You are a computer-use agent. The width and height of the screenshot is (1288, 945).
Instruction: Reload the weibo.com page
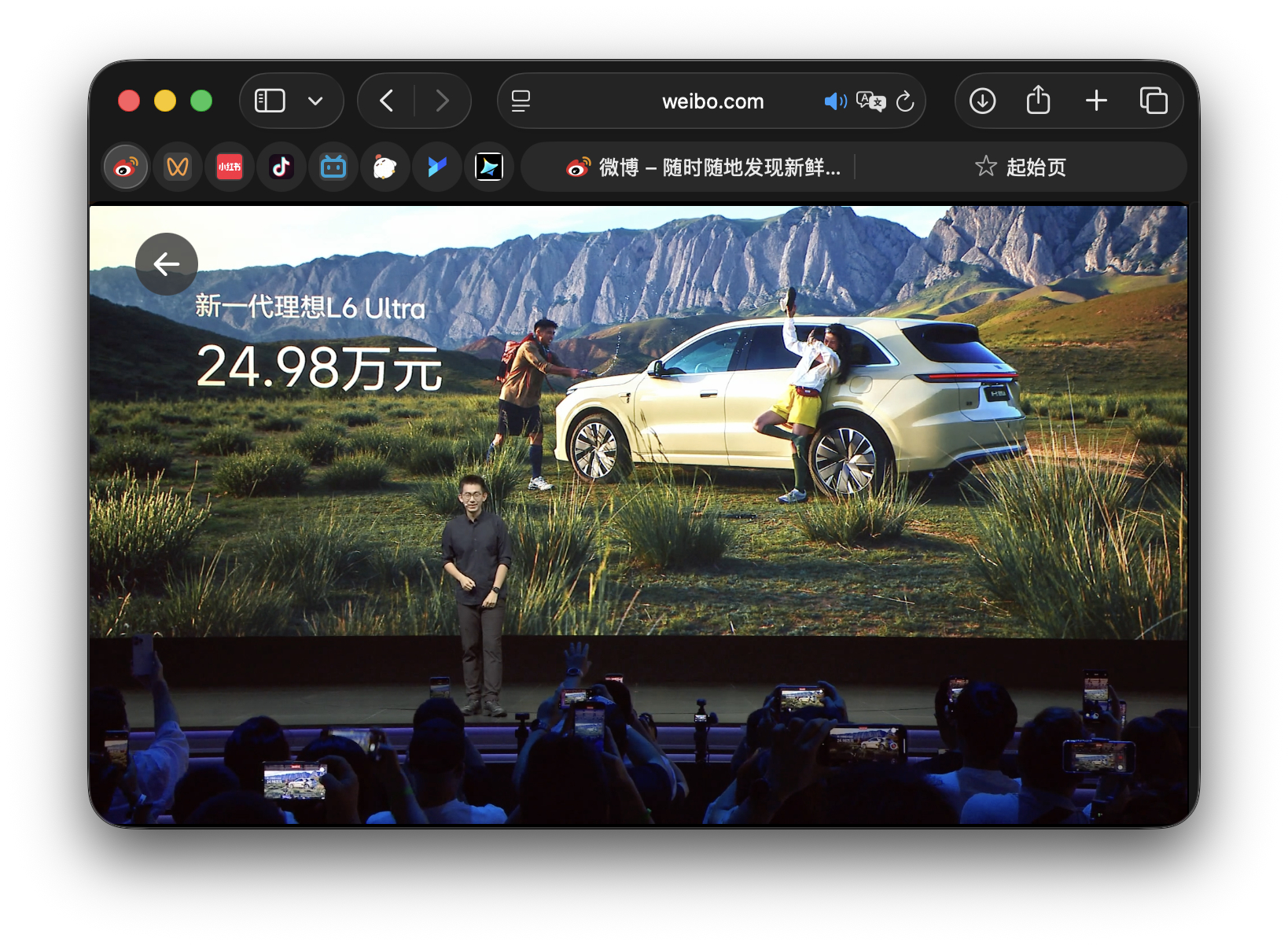click(x=905, y=101)
